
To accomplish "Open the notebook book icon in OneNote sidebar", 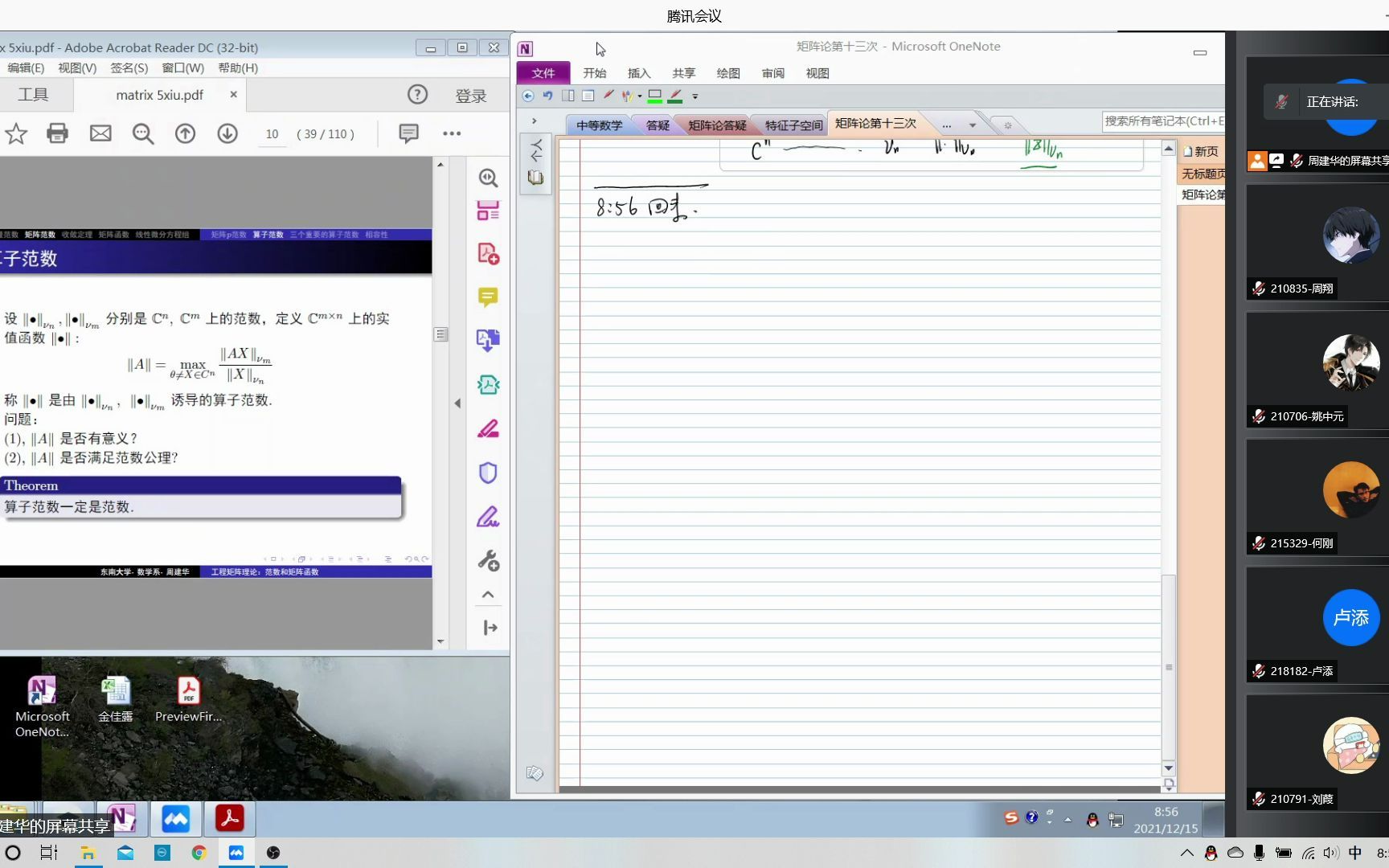I will pyautogui.click(x=536, y=178).
